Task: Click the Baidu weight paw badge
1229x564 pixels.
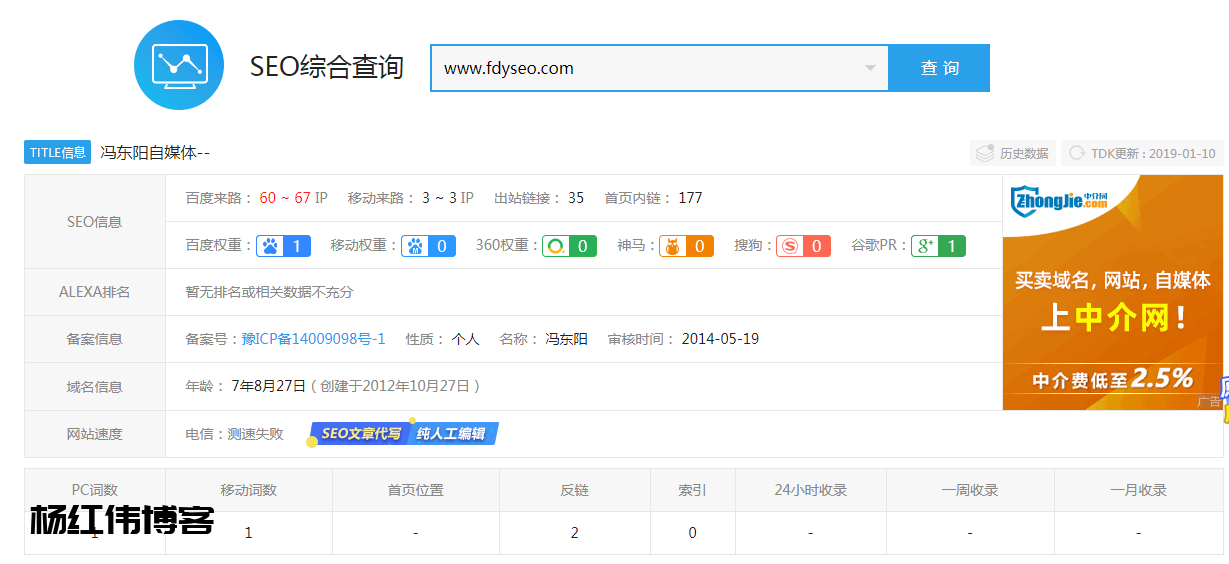Action: point(284,246)
